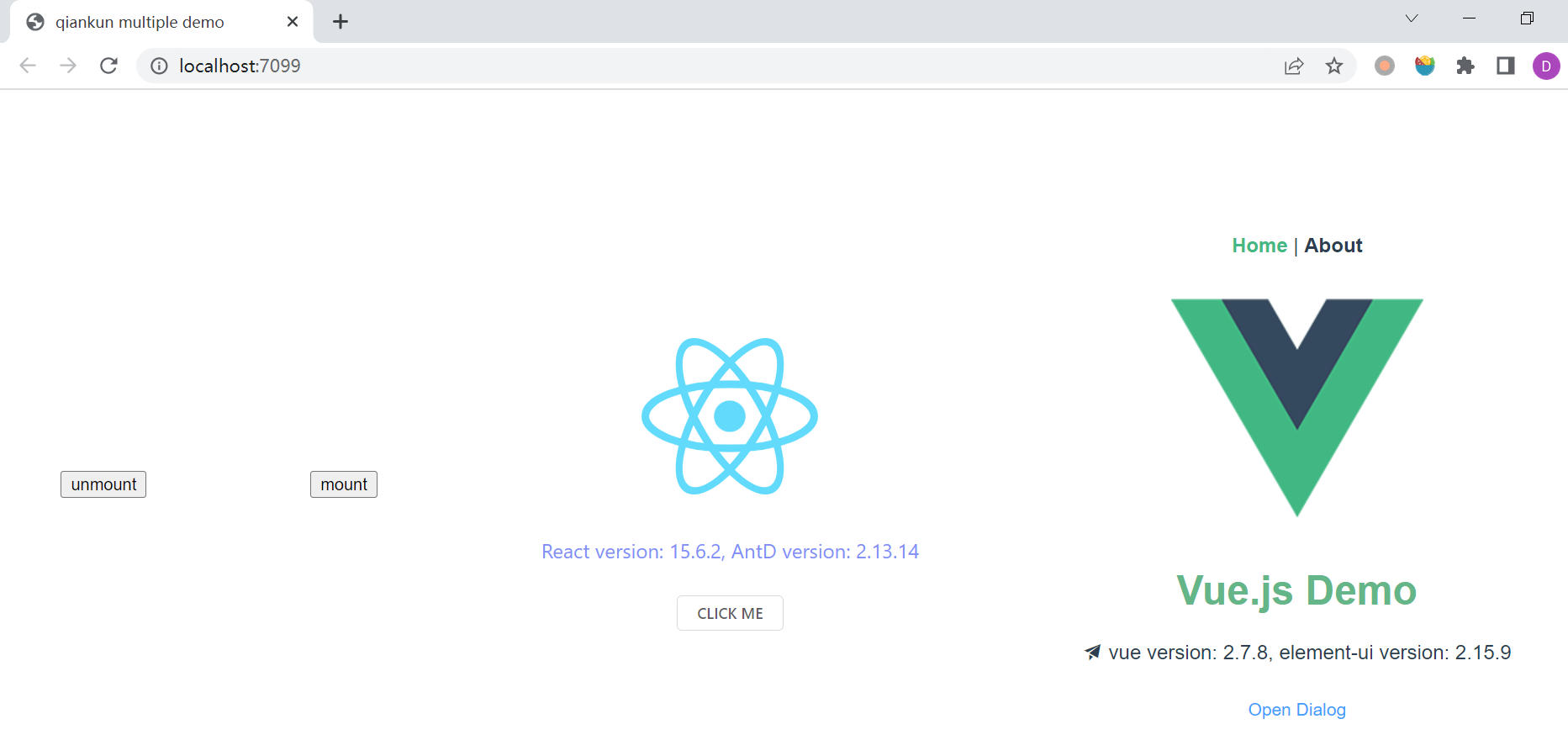This screenshot has height=740, width=1568.
Task: Click the mount button
Action: click(344, 484)
